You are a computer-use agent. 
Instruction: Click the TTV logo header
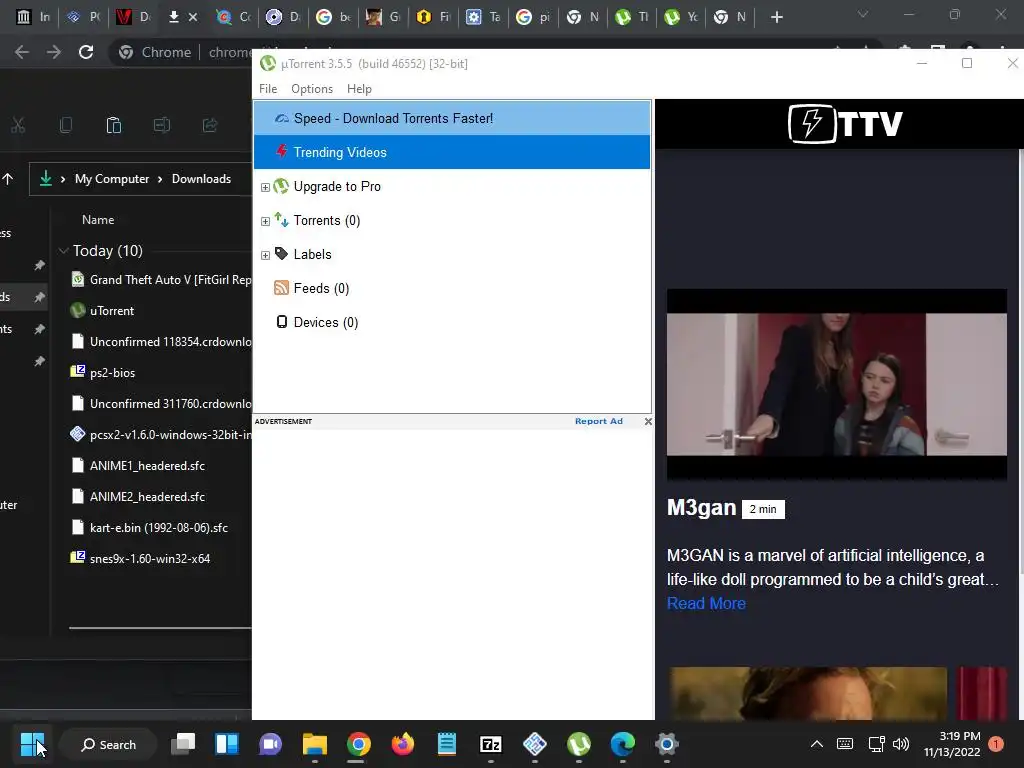[845, 123]
